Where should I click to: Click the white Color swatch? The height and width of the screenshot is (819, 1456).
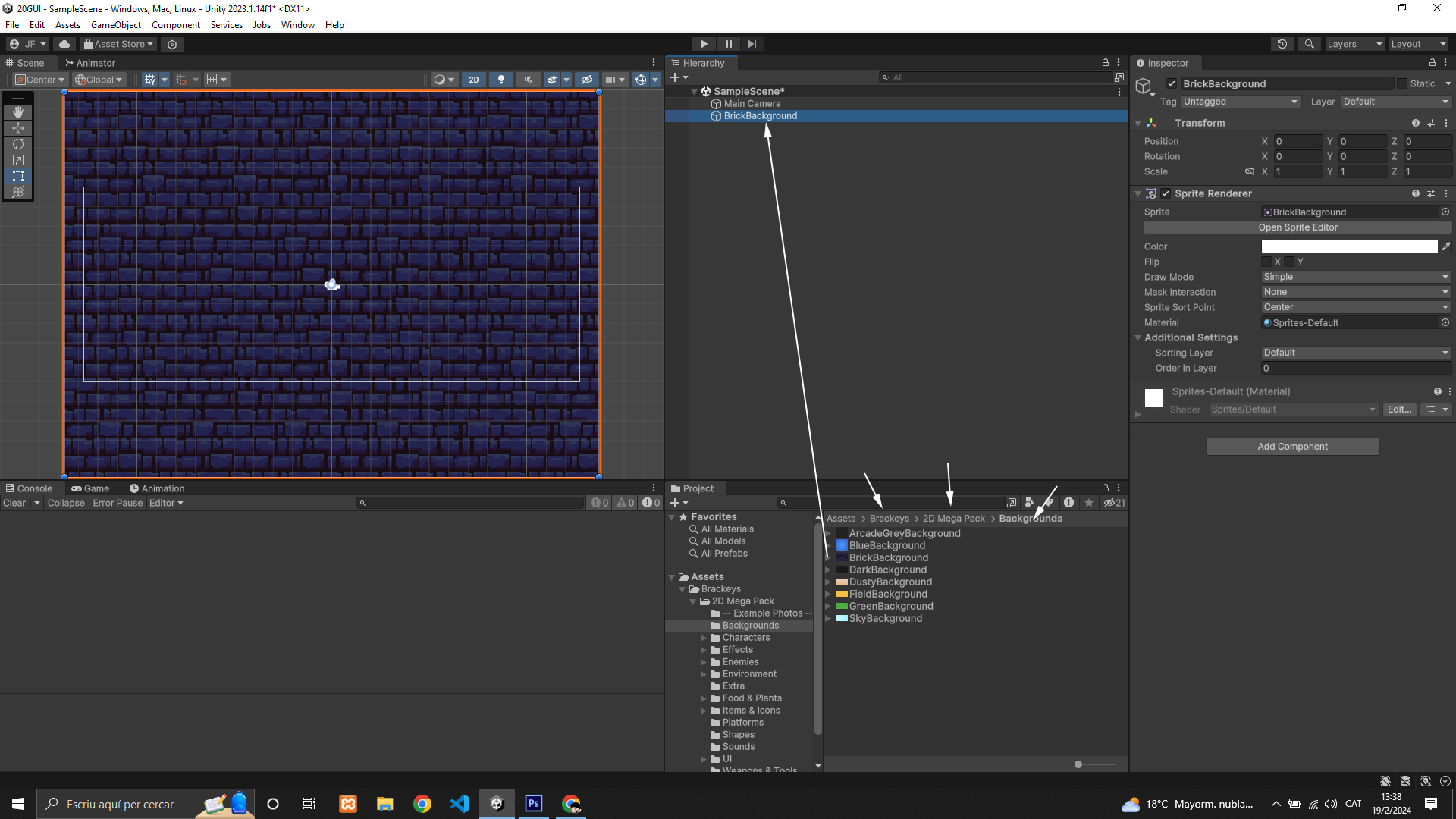pyautogui.click(x=1348, y=246)
